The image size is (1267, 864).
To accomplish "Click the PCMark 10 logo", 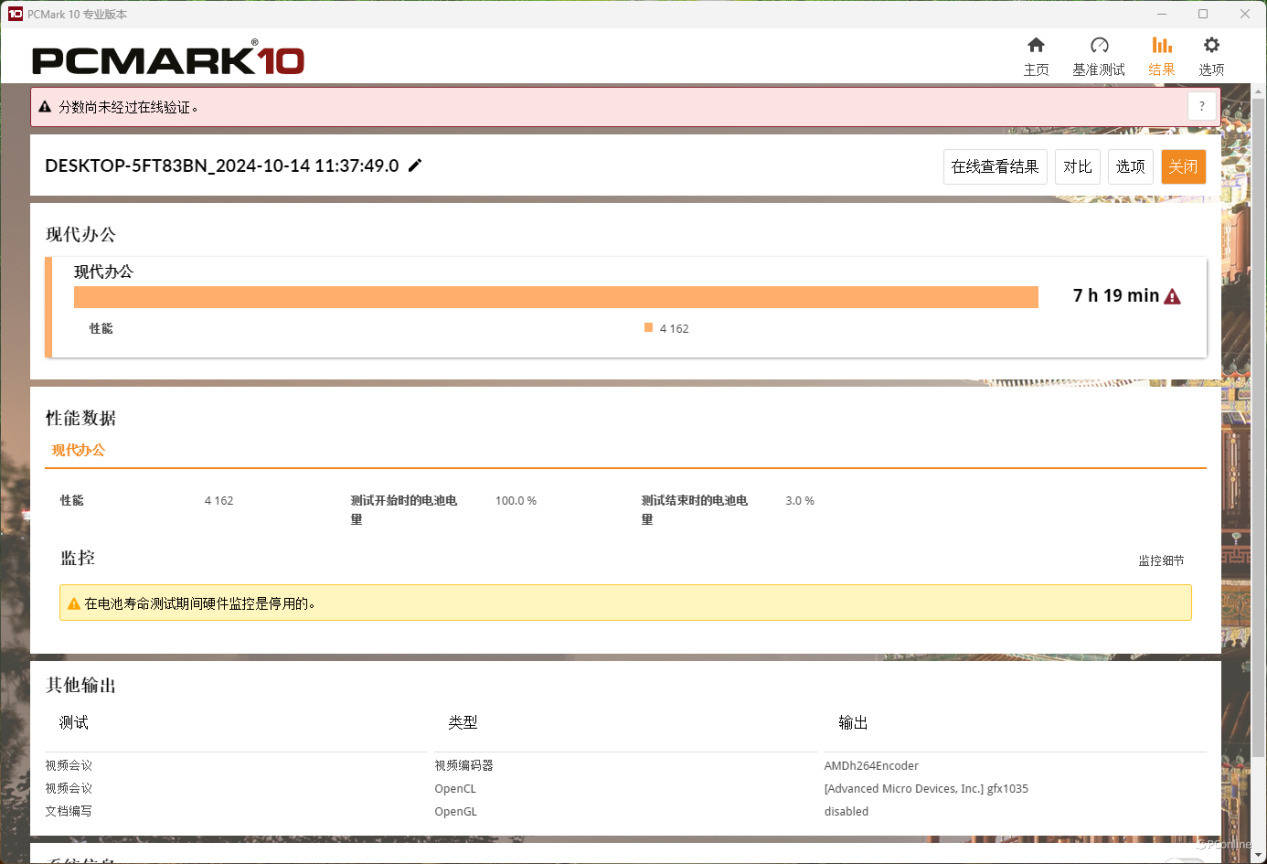I will pos(168,59).
